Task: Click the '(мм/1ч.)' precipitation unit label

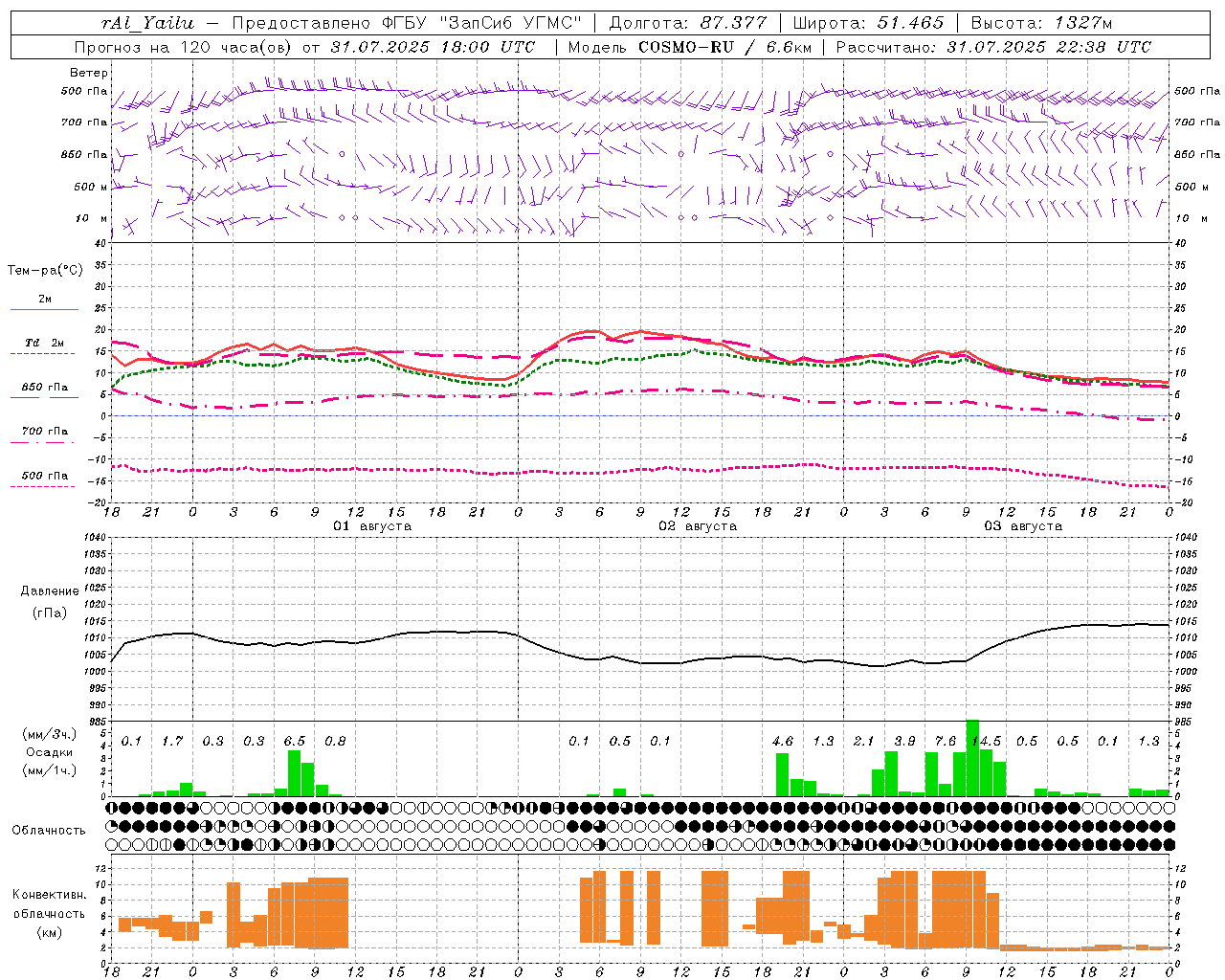Action: pos(48,770)
